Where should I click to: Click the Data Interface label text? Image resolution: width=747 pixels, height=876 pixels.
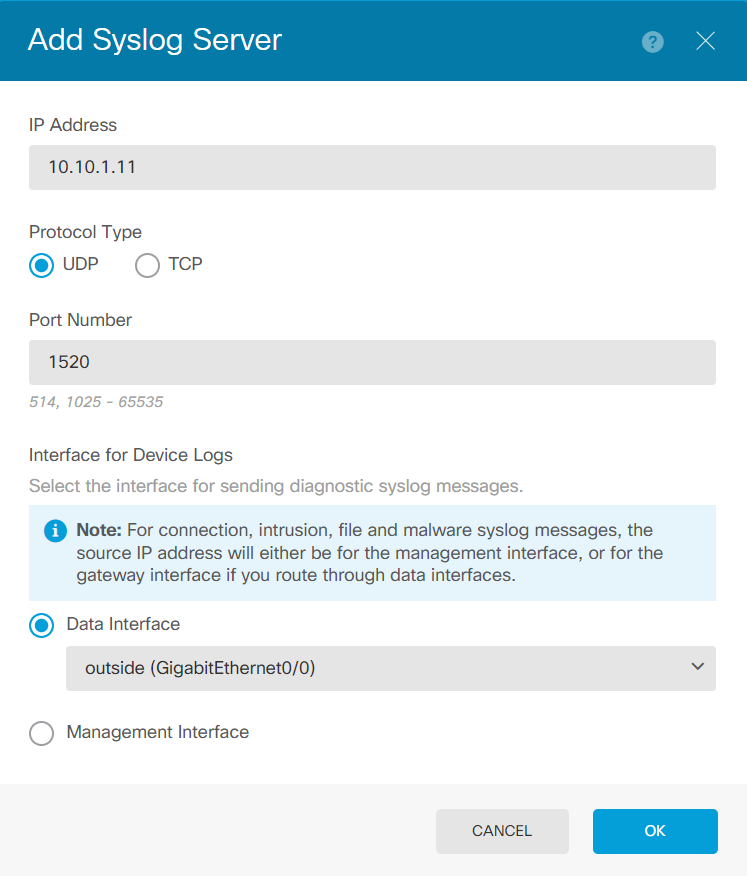coord(123,624)
